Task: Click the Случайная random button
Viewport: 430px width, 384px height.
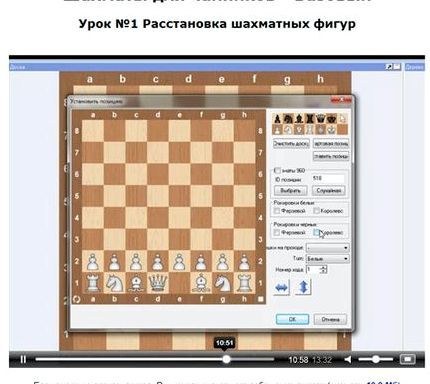Action: [329, 191]
